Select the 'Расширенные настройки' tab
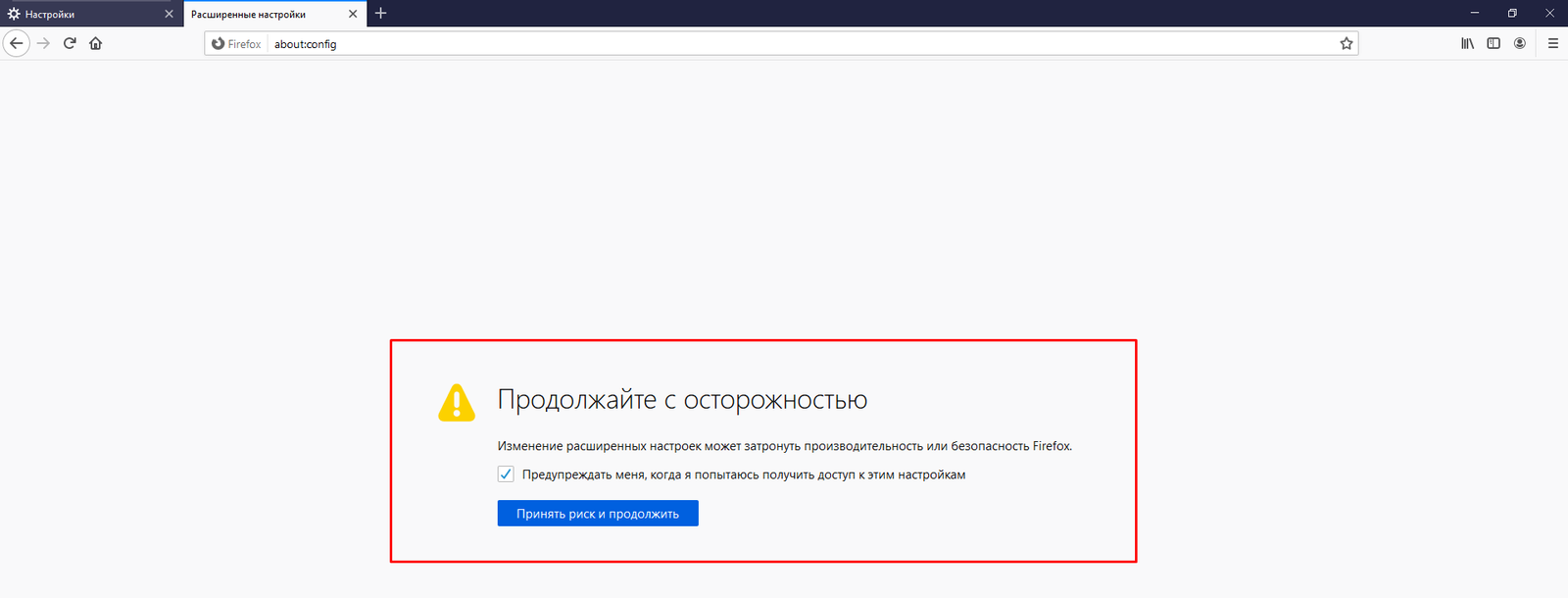The width and height of the screenshot is (1568, 598). pyautogui.click(x=260, y=14)
